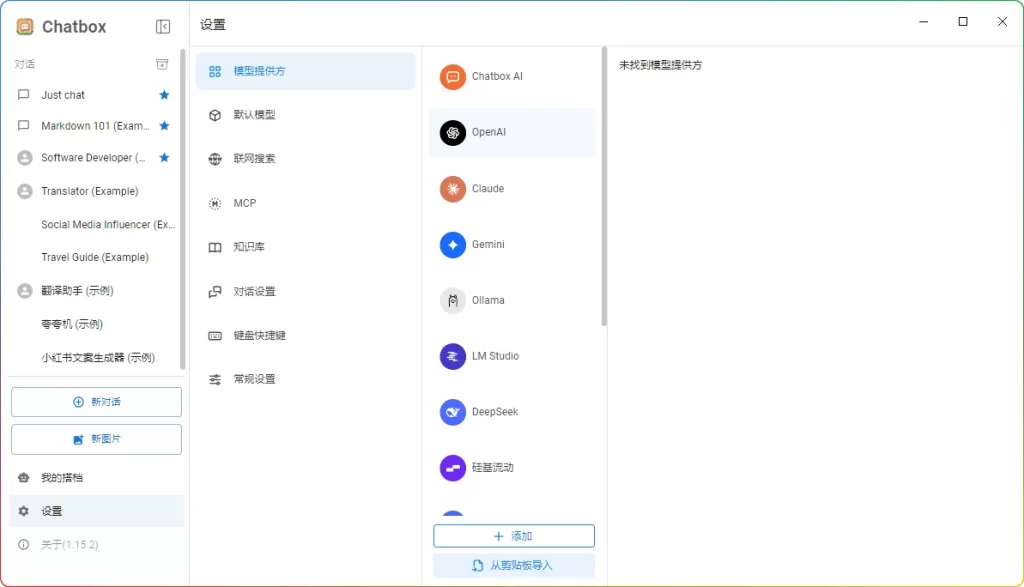Screen dimensions: 1024x587
Task: Add a new provider with 添加 button
Action: (x=514, y=536)
